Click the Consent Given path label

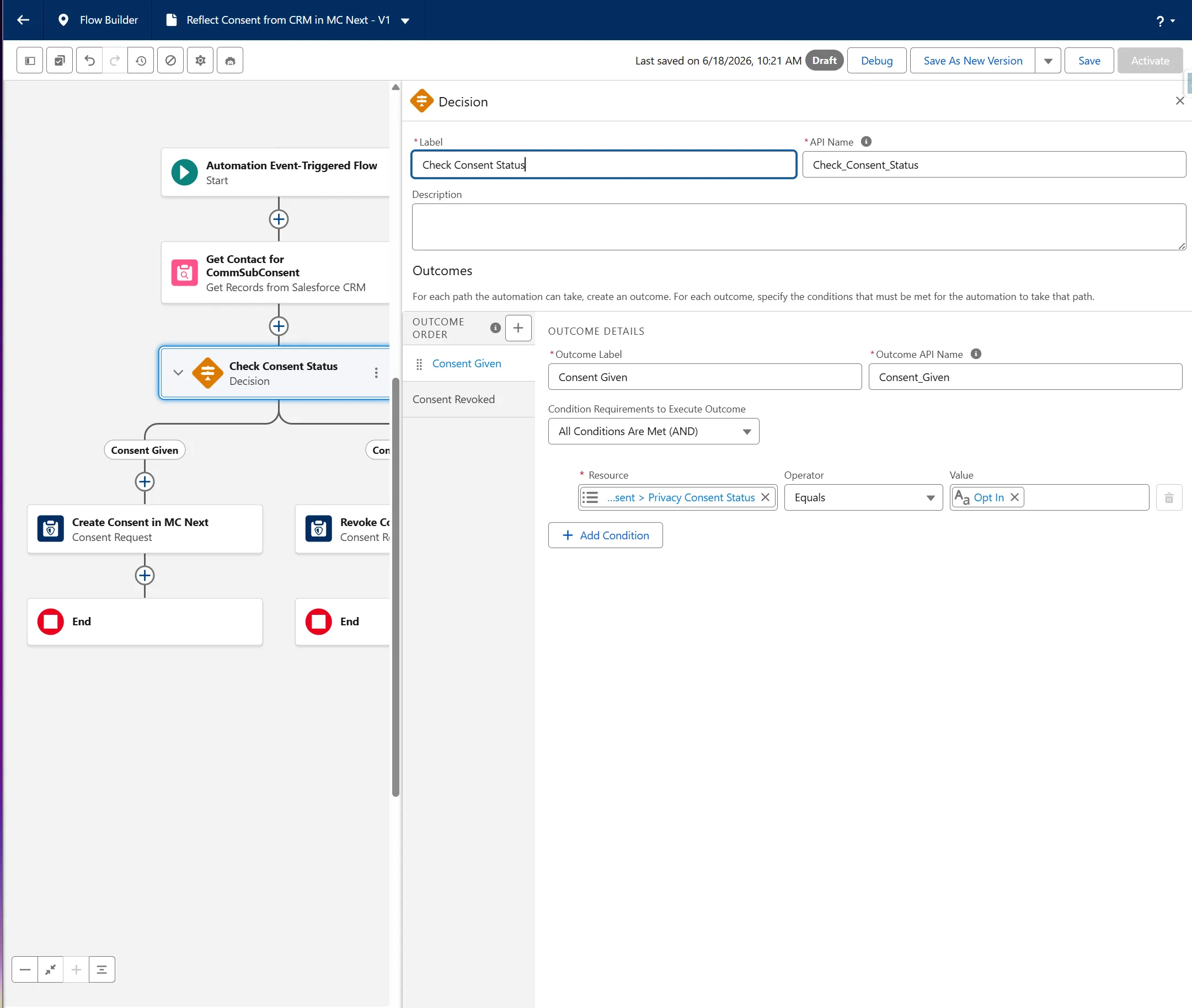[x=145, y=451]
